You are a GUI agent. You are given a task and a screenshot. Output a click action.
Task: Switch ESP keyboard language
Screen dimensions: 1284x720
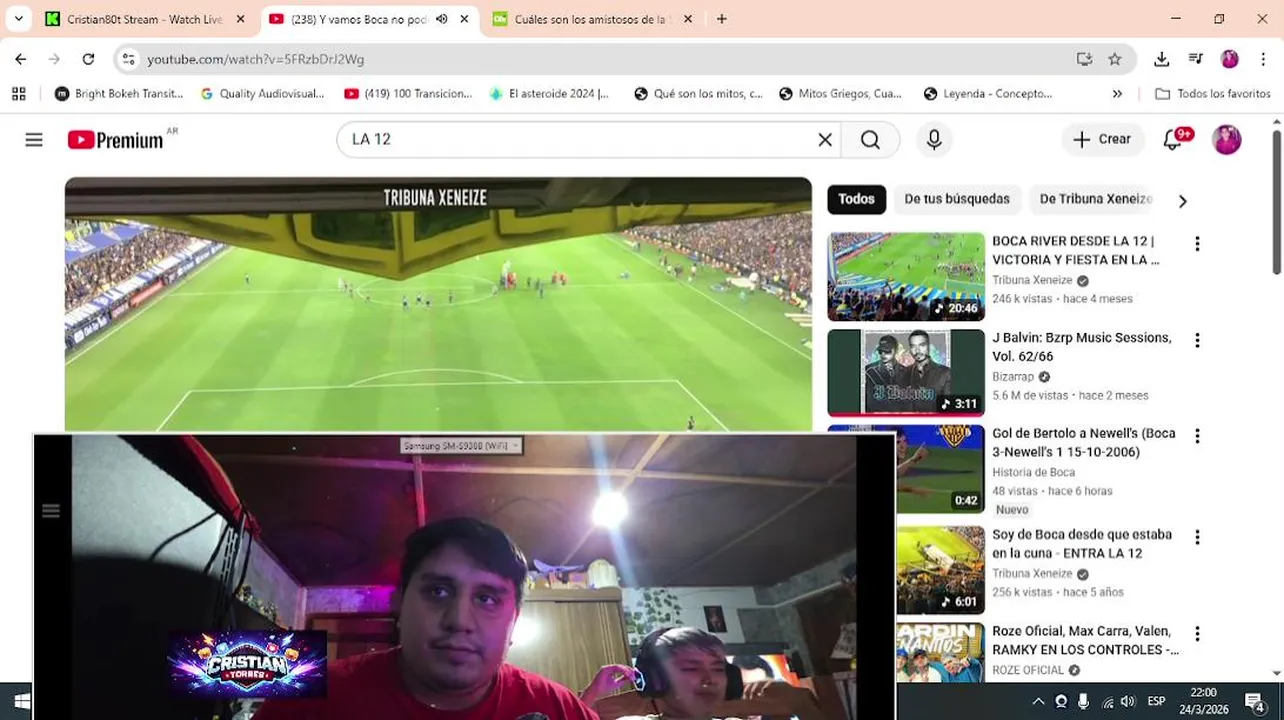pos(1156,701)
